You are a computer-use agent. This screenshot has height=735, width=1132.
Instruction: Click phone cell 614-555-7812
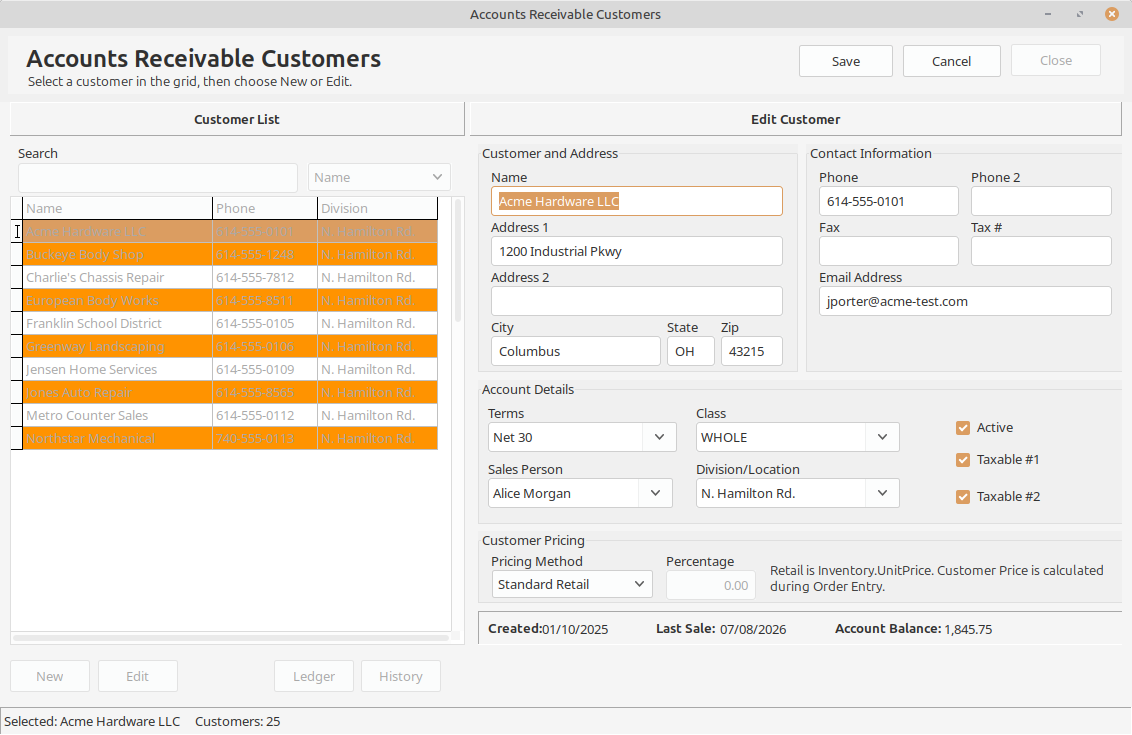265,278
